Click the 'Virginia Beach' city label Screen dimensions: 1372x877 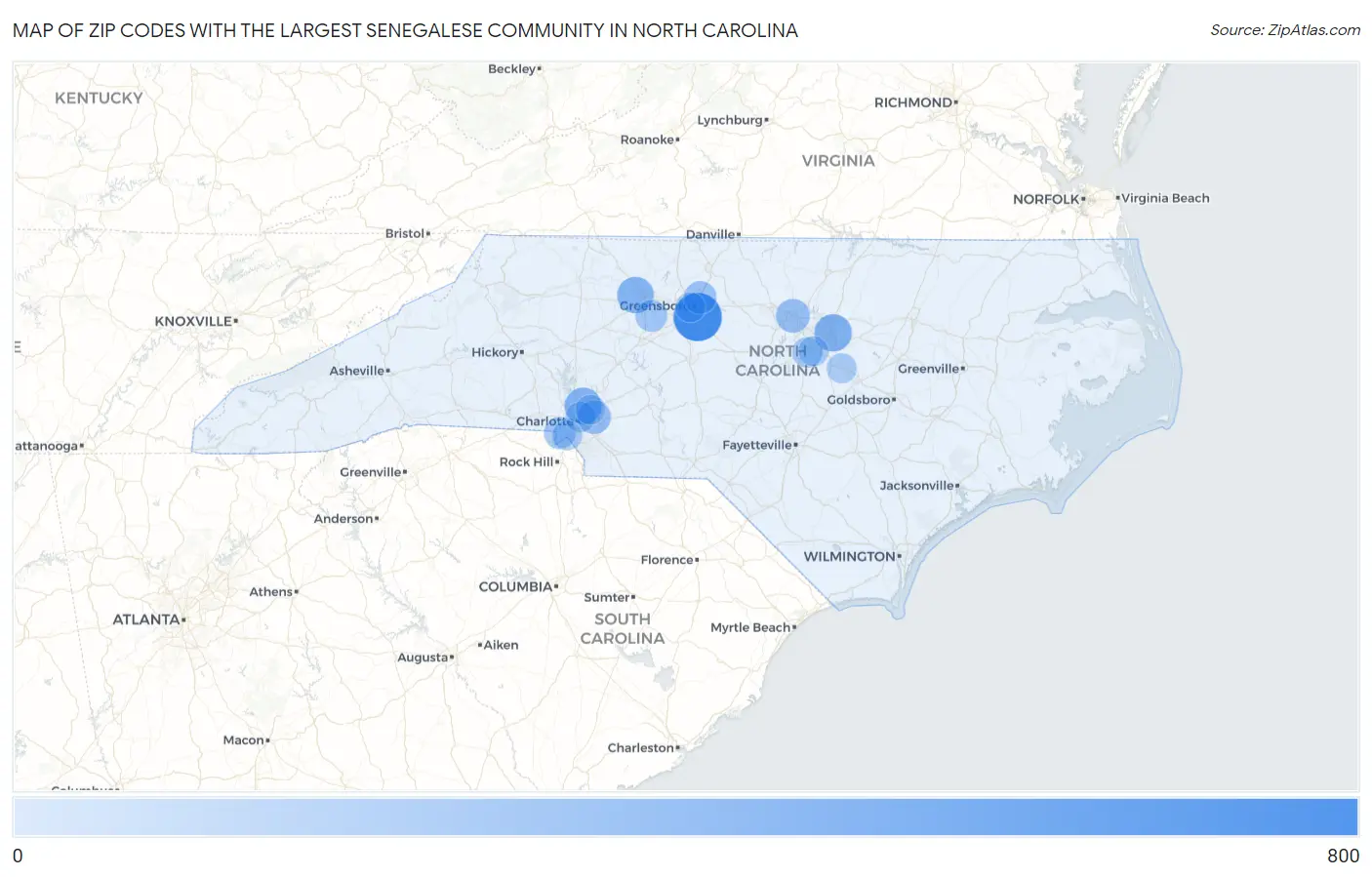tap(1165, 198)
